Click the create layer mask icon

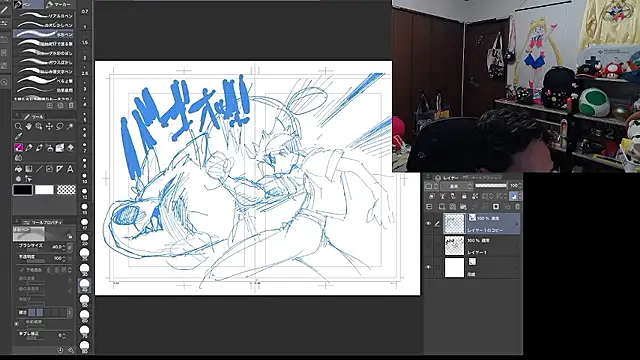coord(496,207)
